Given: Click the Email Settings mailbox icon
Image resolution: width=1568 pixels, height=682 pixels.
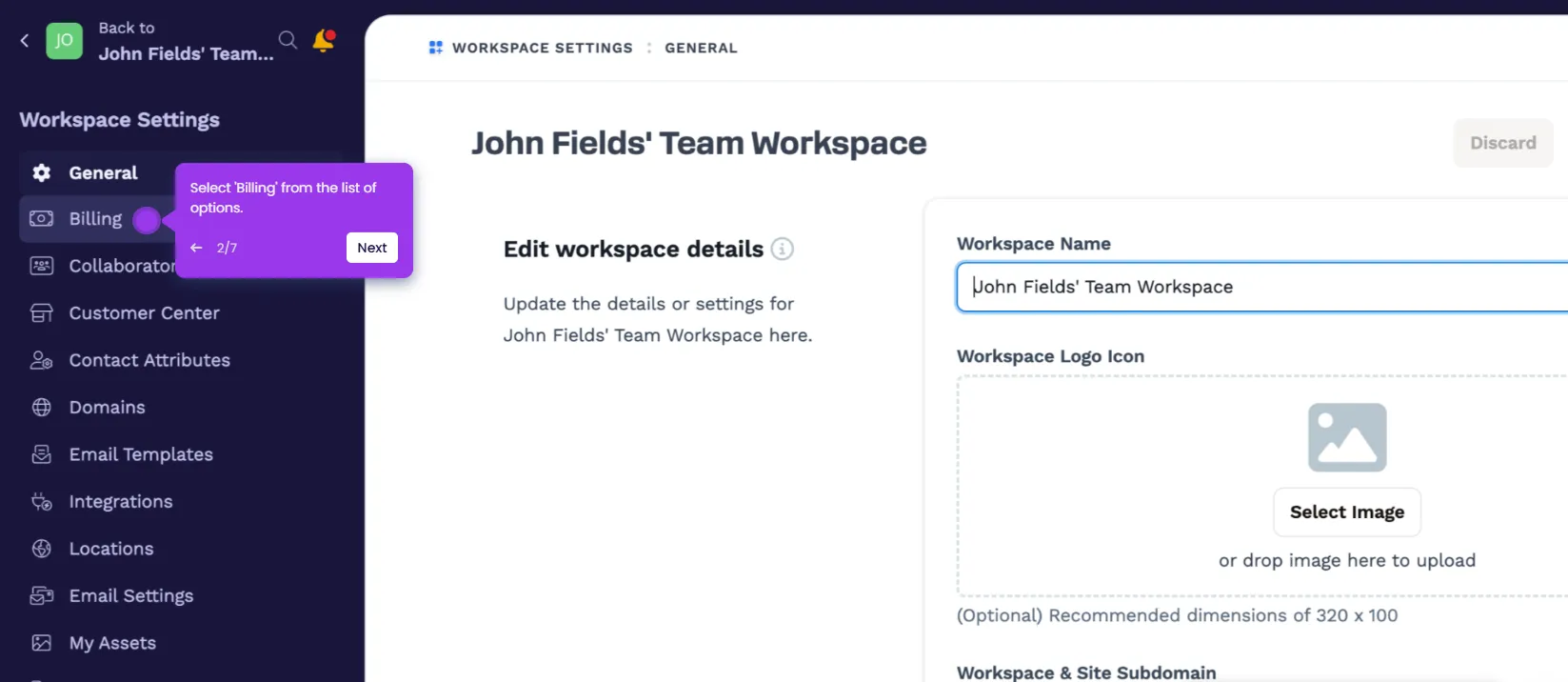Looking at the screenshot, I should click(x=42, y=596).
